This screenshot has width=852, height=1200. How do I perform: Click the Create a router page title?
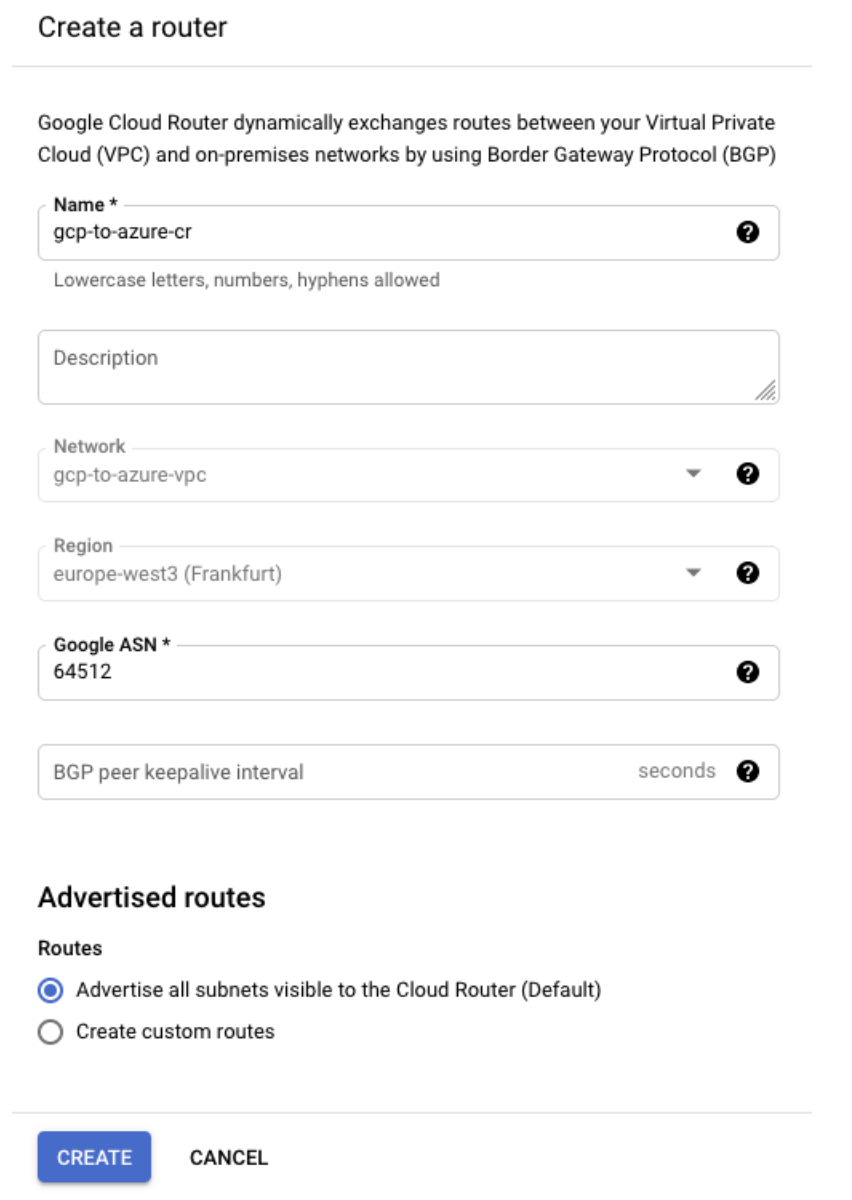(132, 27)
